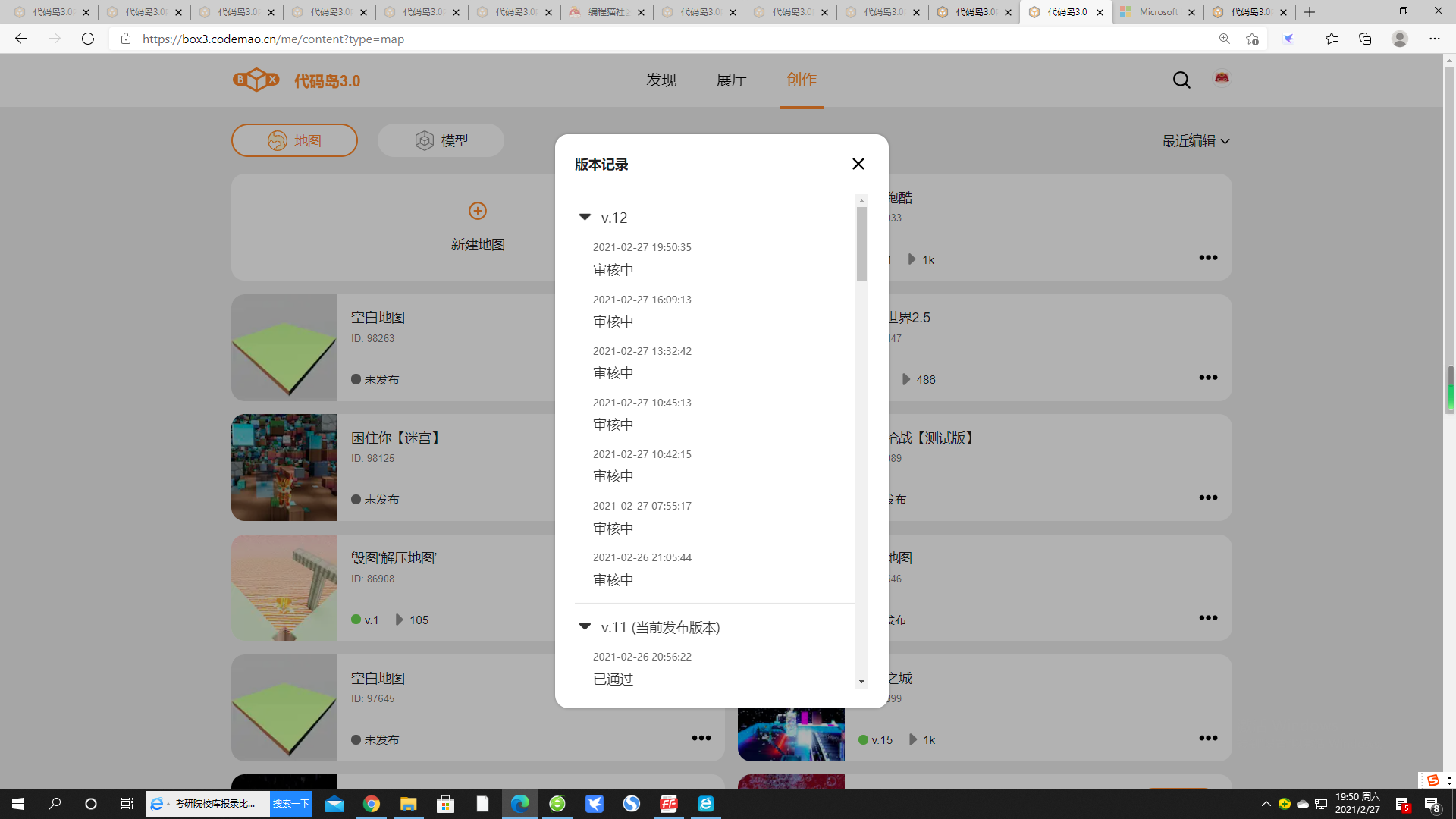This screenshot has height=819, width=1456.
Task: Select the 模型 category button
Action: click(441, 140)
